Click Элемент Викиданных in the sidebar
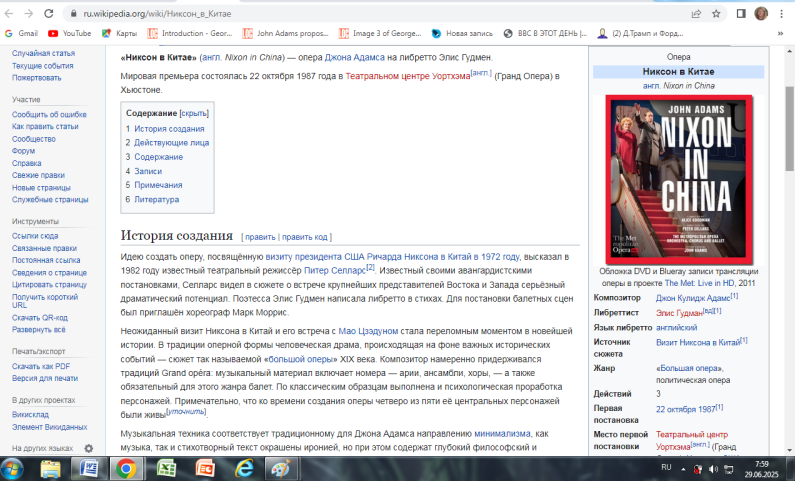The height and width of the screenshot is (481, 795). pyautogui.click(x=50, y=427)
